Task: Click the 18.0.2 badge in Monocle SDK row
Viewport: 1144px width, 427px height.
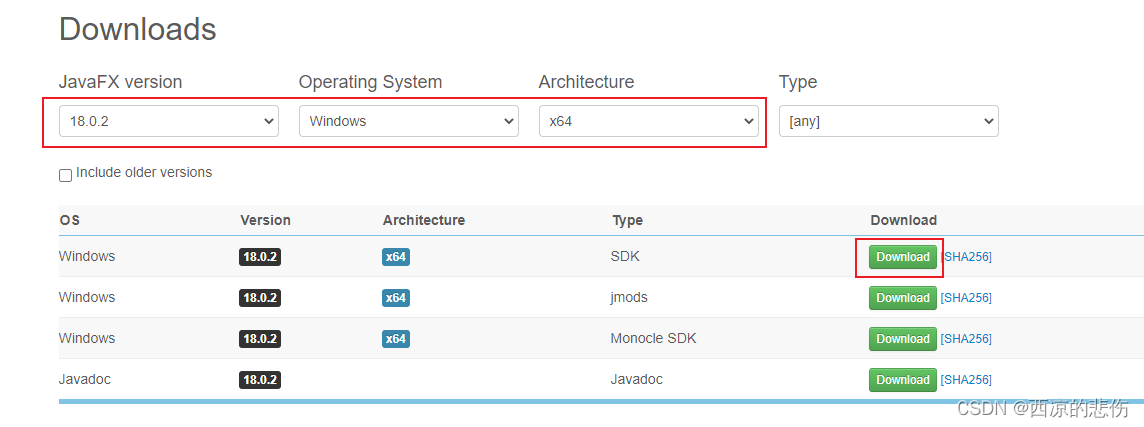Action: tap(260, 339)
